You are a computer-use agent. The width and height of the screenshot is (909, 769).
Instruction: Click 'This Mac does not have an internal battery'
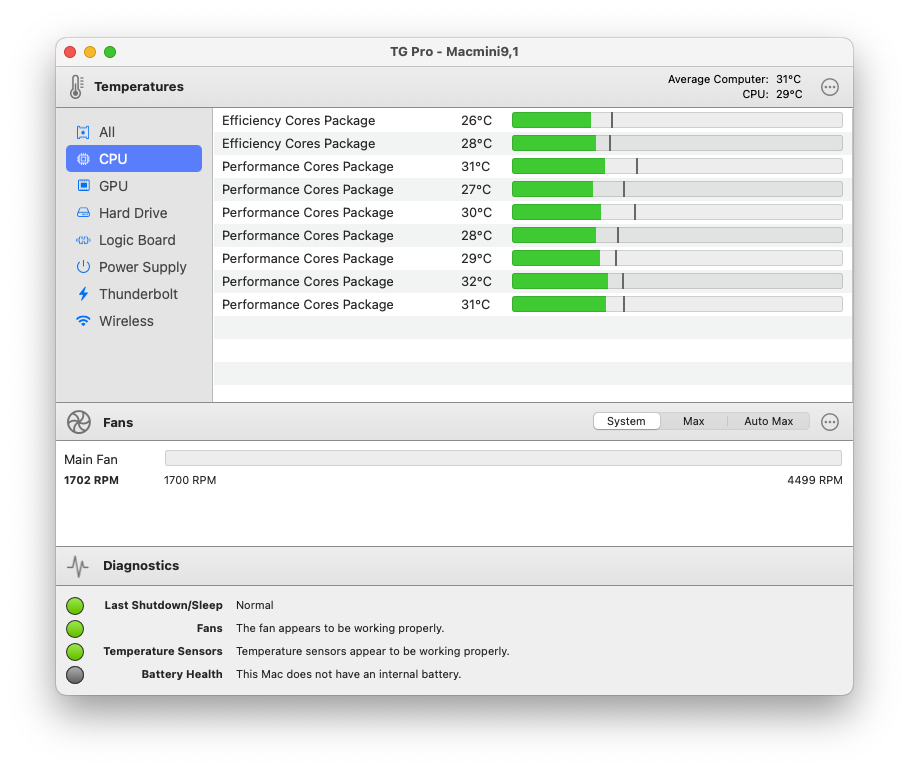click(348, 675)
